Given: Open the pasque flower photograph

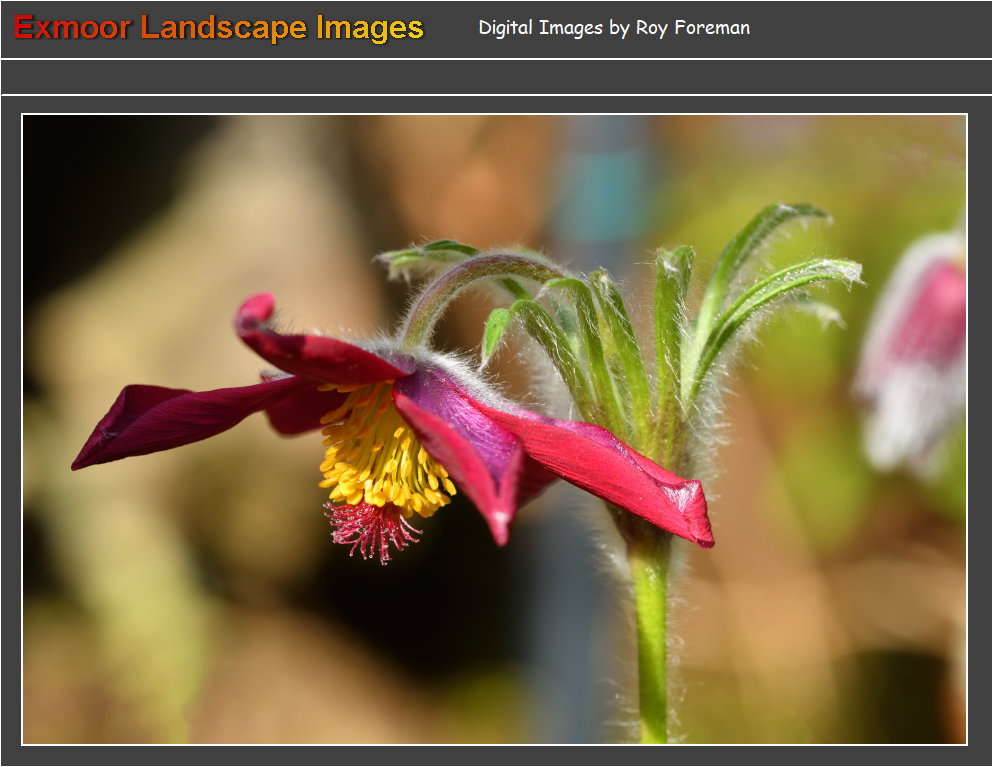Looking at the screenshot, I should click(x=494, y=429).
